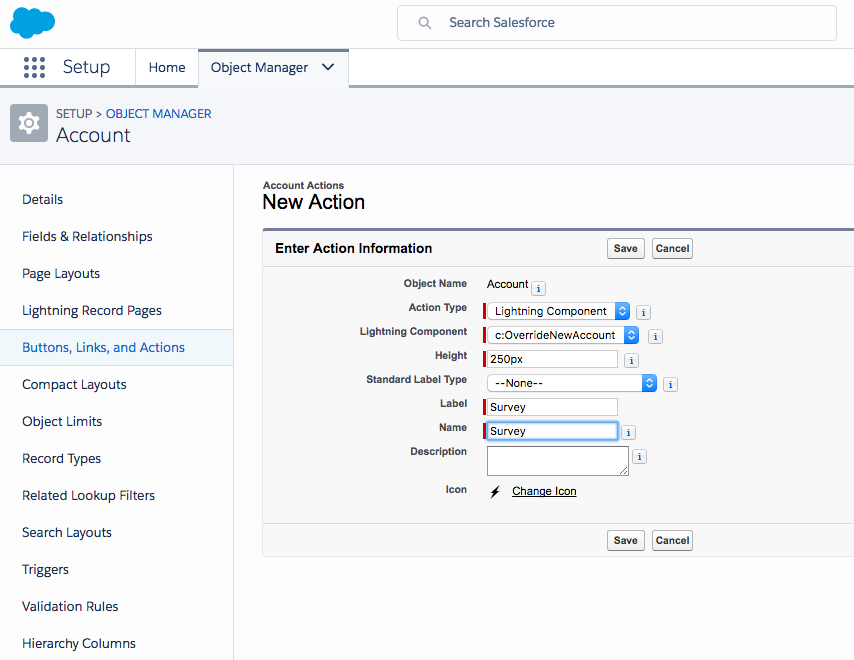Open Compact Layouts in the sidebar
This screenshot has width=854, height=660.
(x=74, y=384)
